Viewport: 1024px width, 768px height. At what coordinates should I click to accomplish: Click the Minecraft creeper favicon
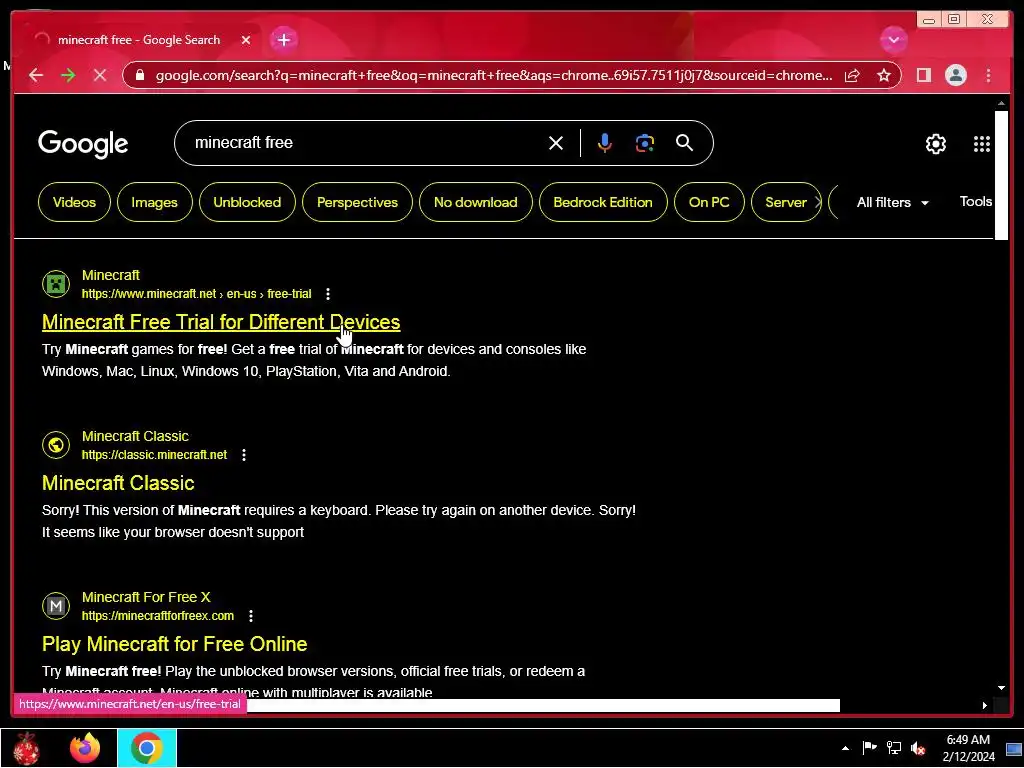point(56,284)
